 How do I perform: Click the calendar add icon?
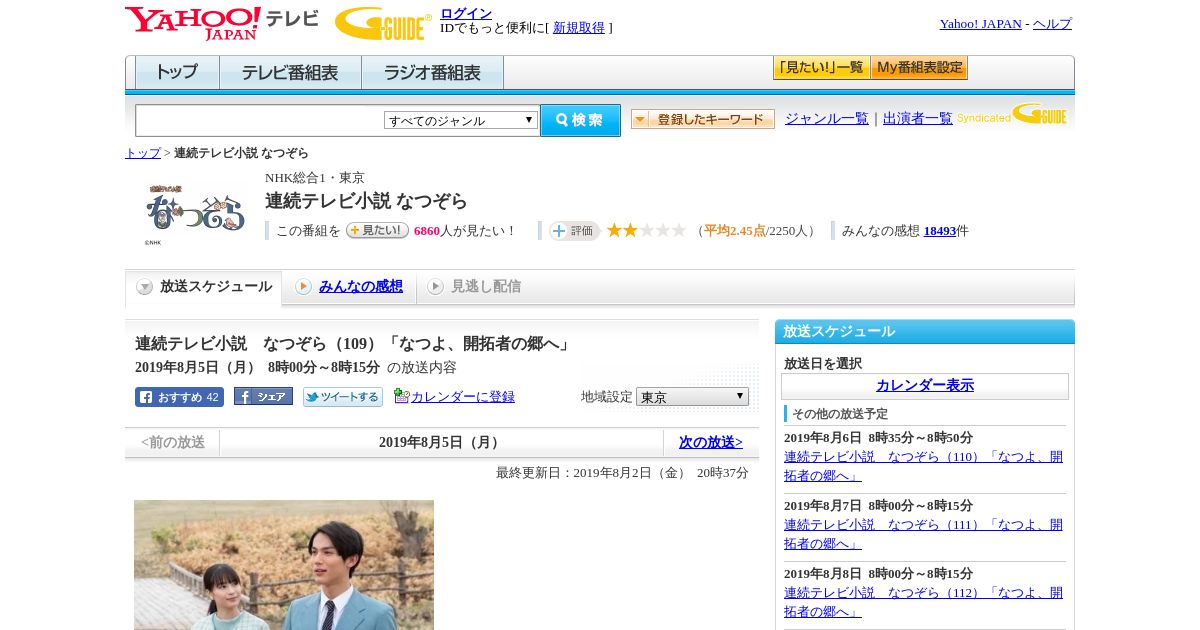coord(402,396)
